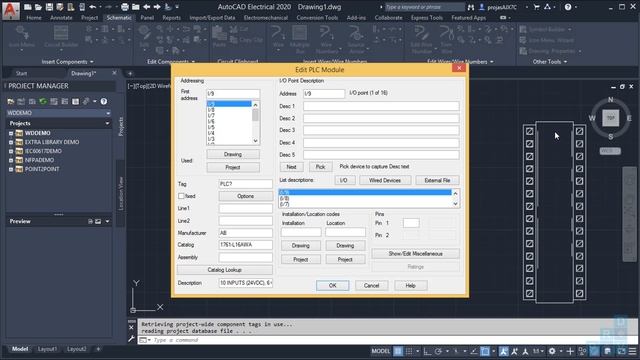Viewport: 640px width, 360px height.
Task: Click the Show/Edit Miscellaneous button
Action: click(x=416, y=254)
